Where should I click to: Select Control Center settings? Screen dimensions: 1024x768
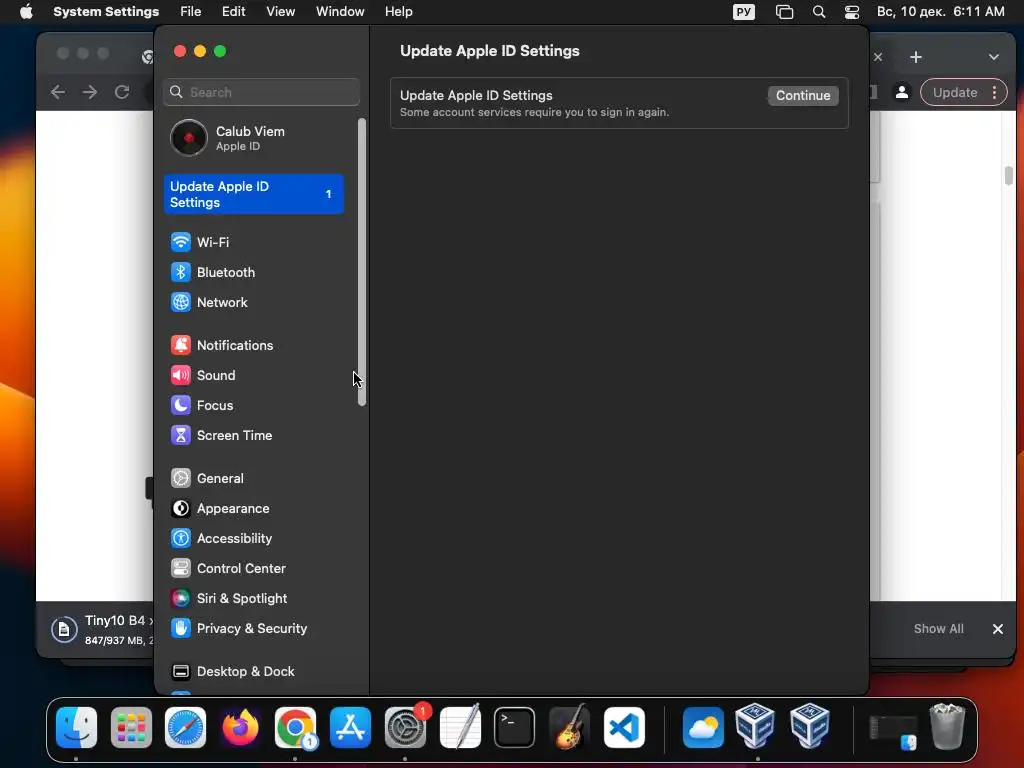(x=253, y=569)
